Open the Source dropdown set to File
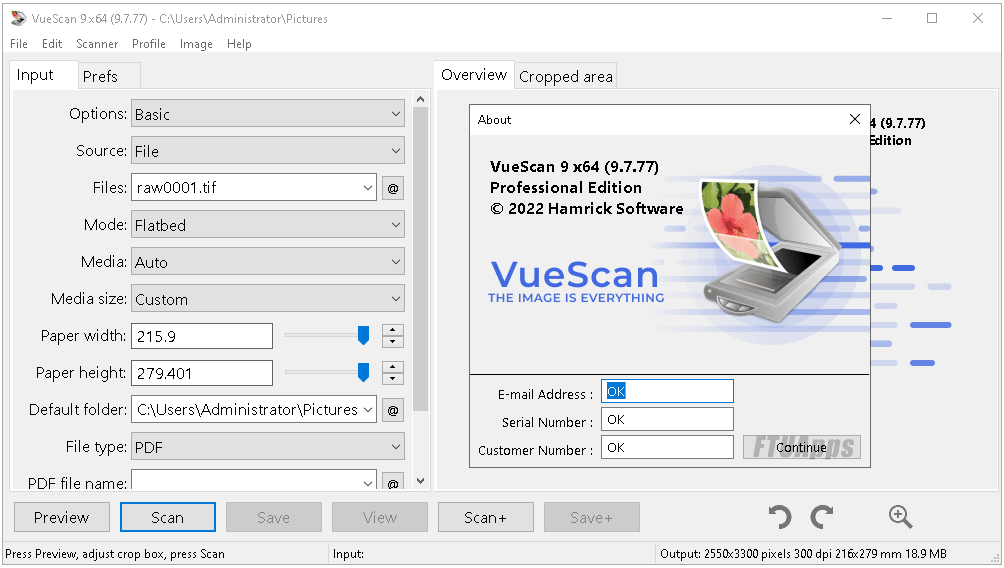This screenshot has width=1004, height=568. (268, 151)
